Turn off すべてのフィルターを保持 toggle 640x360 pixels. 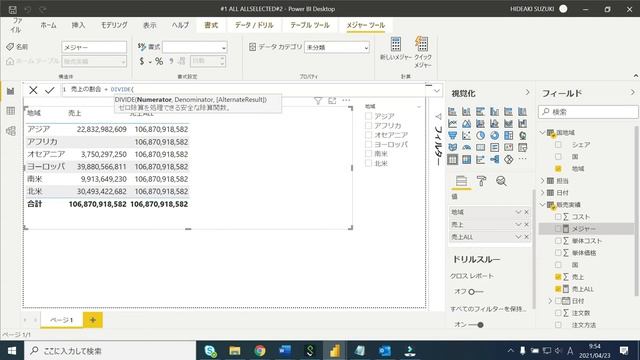tap(476, 325)
